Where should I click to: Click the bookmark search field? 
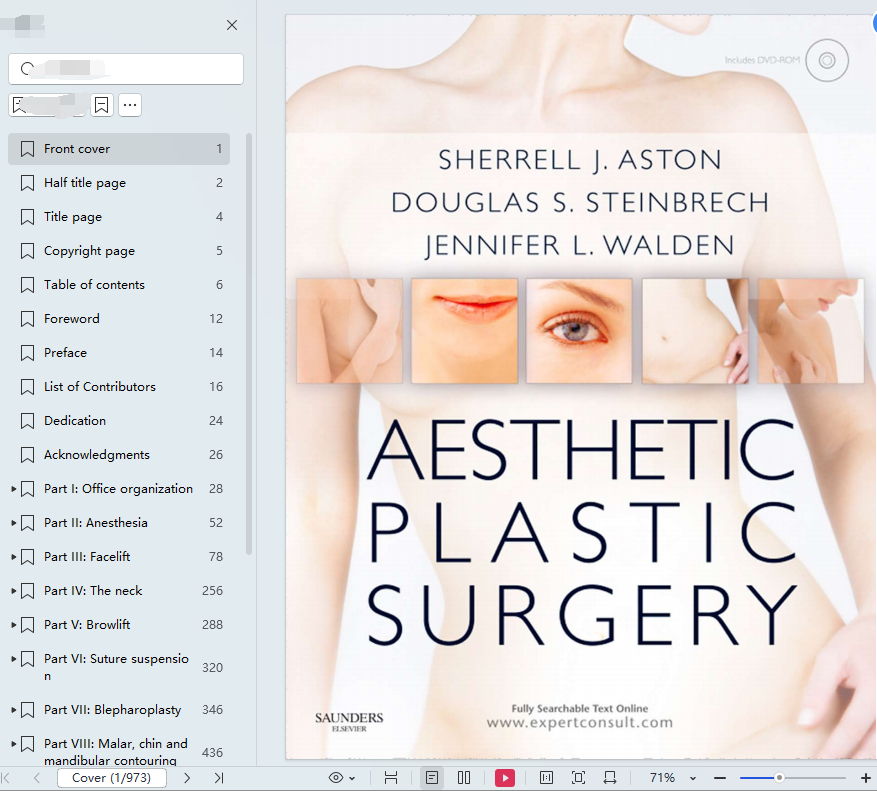click(x=126, y=69)
